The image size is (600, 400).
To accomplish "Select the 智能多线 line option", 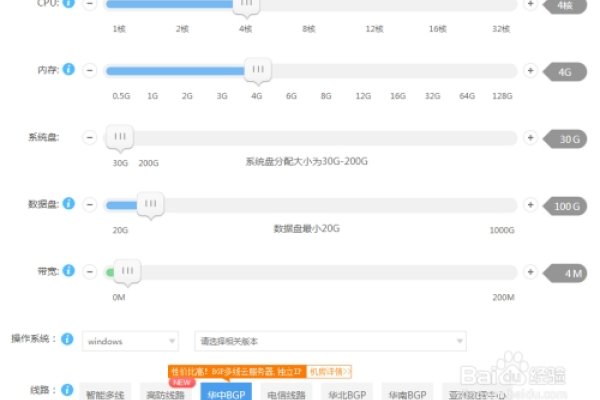I will coord(105,392).
